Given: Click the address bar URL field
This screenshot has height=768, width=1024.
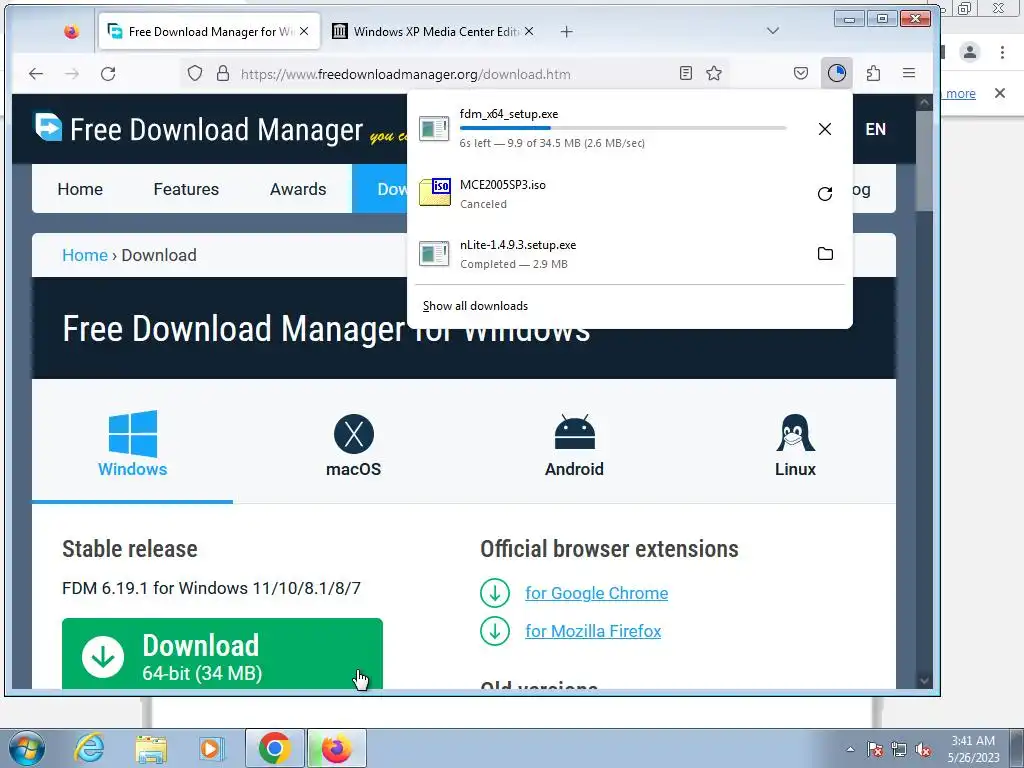Looking at the screenshot, I should [x=457, y=74].
